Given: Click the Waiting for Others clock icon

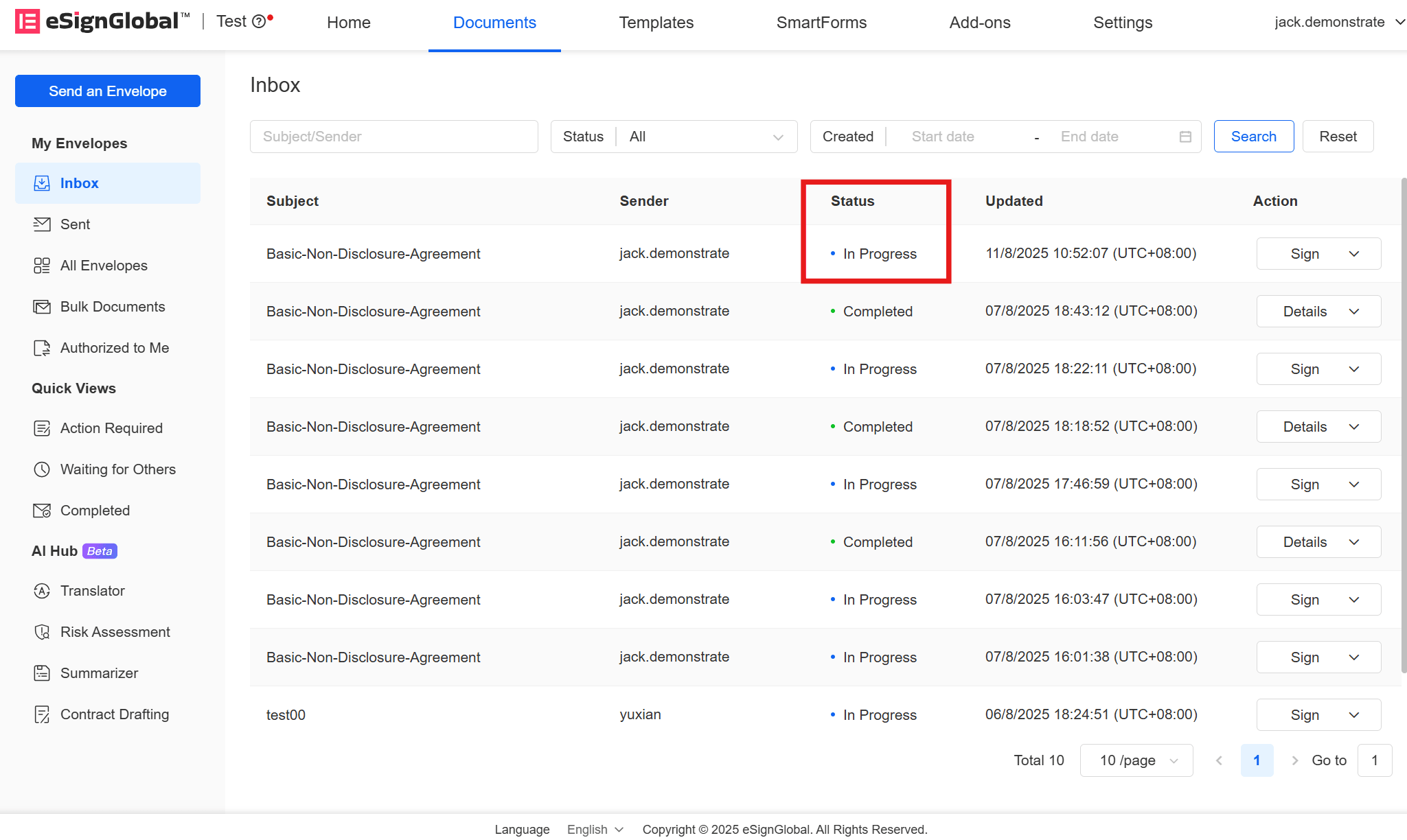Looking at the screenshot, I should (42, 469).
